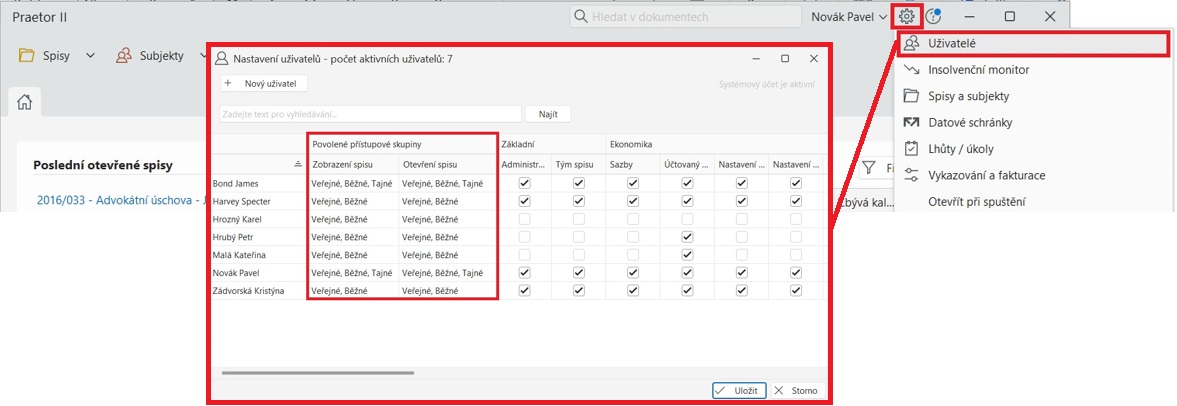
Task: Open the Novák Pavel user dropdown
Action: (845, 17)
